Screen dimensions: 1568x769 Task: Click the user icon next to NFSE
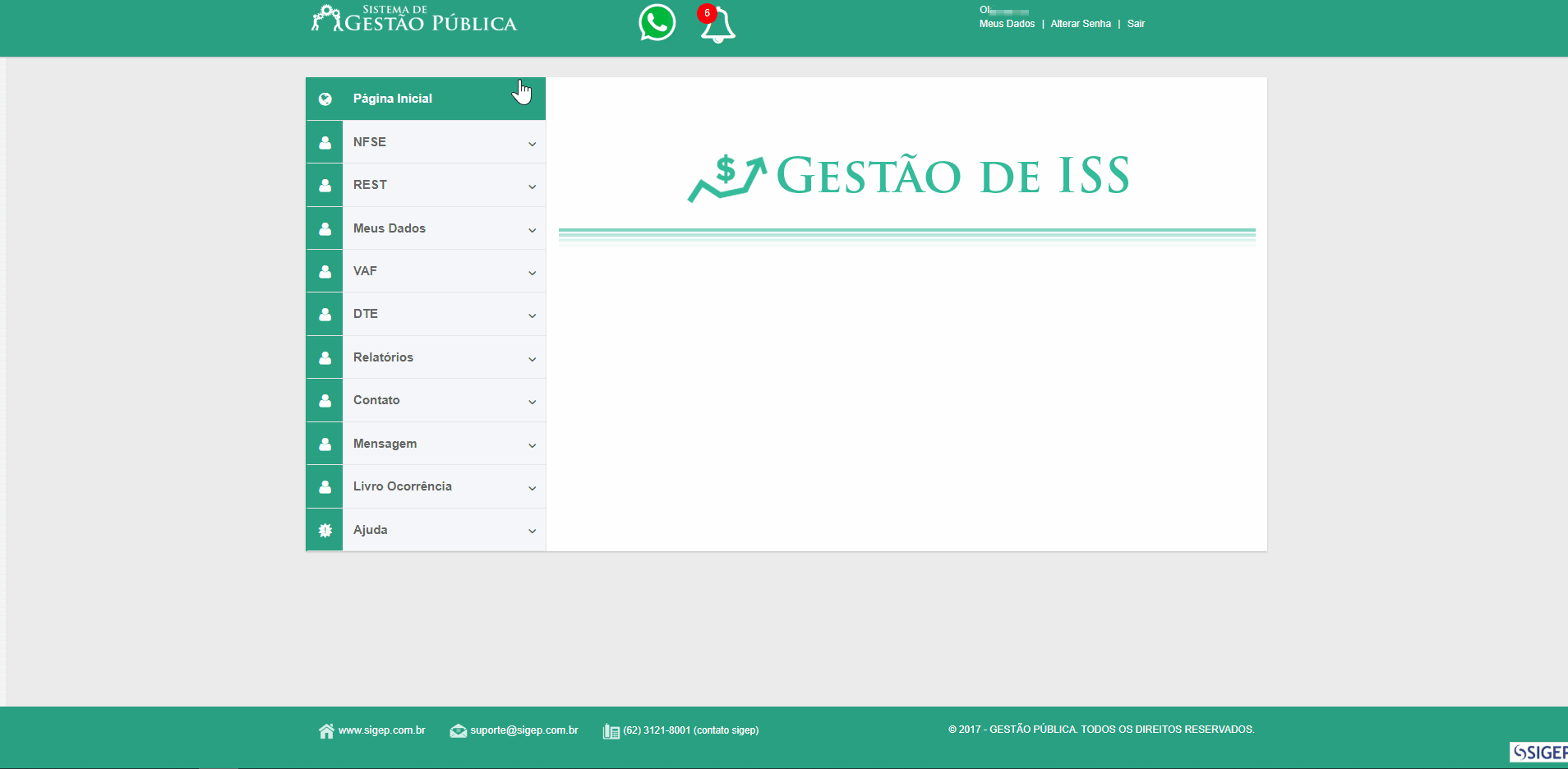[325, 142]
